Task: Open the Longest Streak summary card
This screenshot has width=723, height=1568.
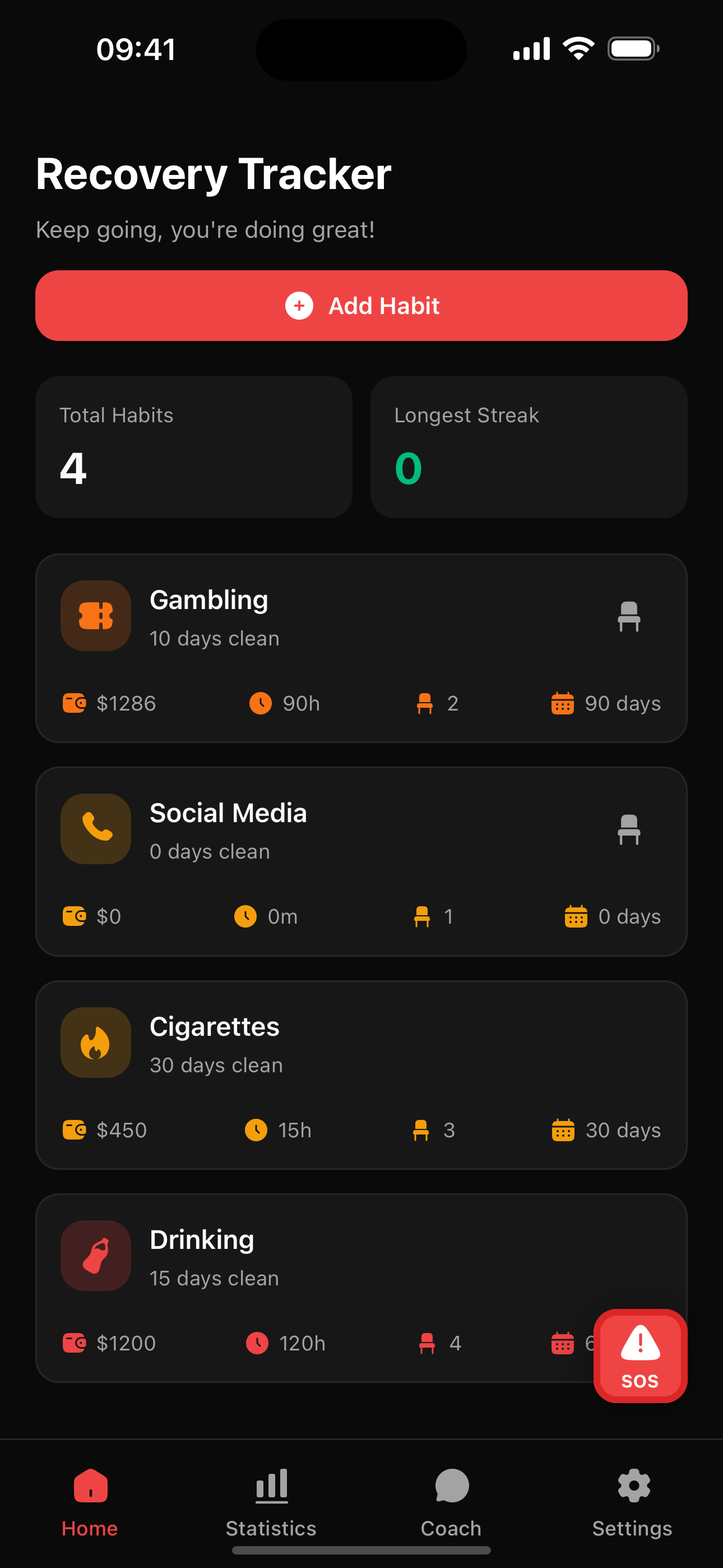Action: [529, 447]
